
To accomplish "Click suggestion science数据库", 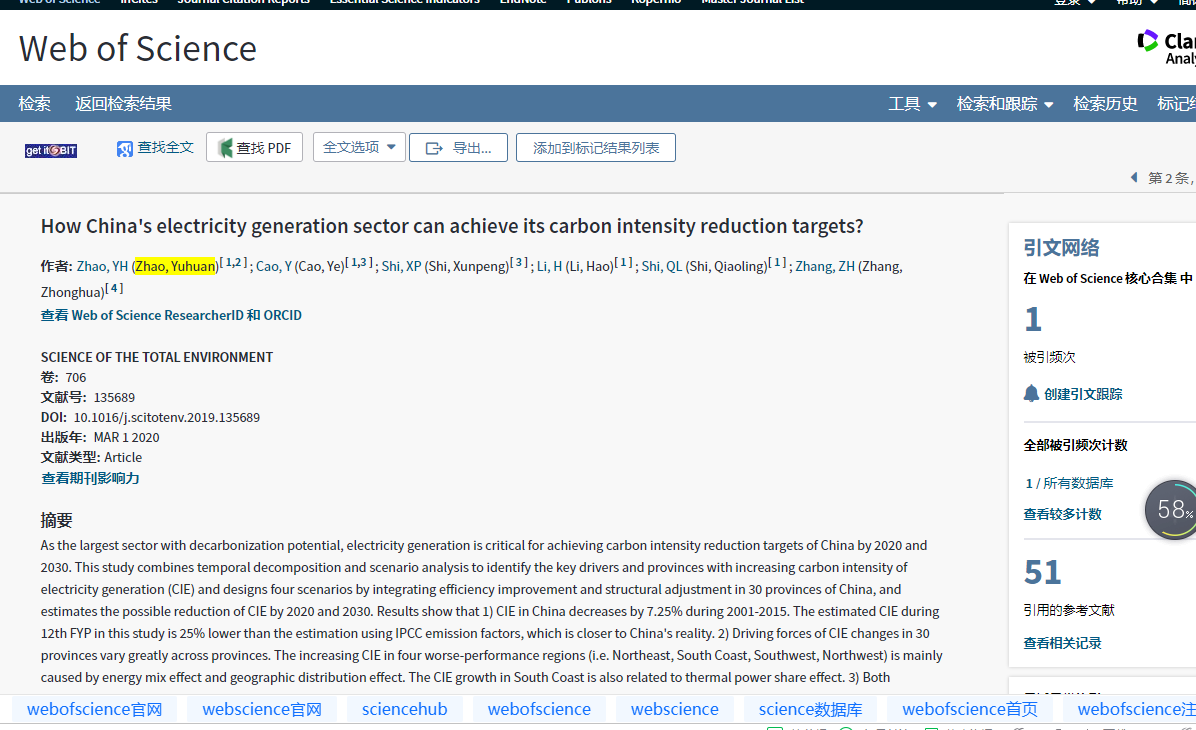I will (810, 709).
